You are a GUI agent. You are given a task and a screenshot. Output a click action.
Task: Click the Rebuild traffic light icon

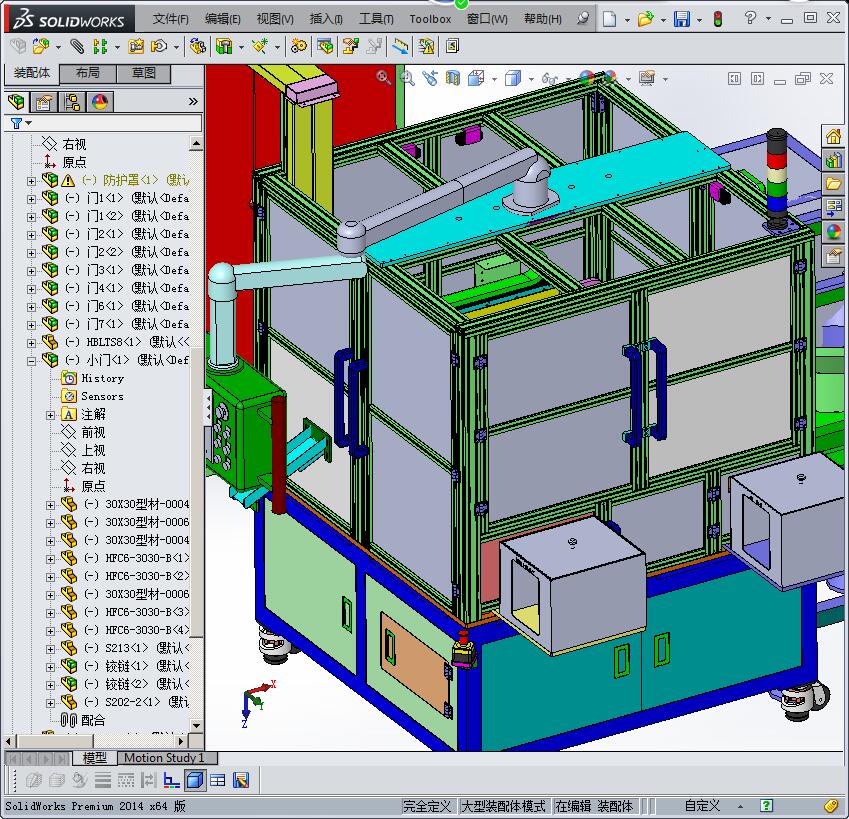(718, 19)
